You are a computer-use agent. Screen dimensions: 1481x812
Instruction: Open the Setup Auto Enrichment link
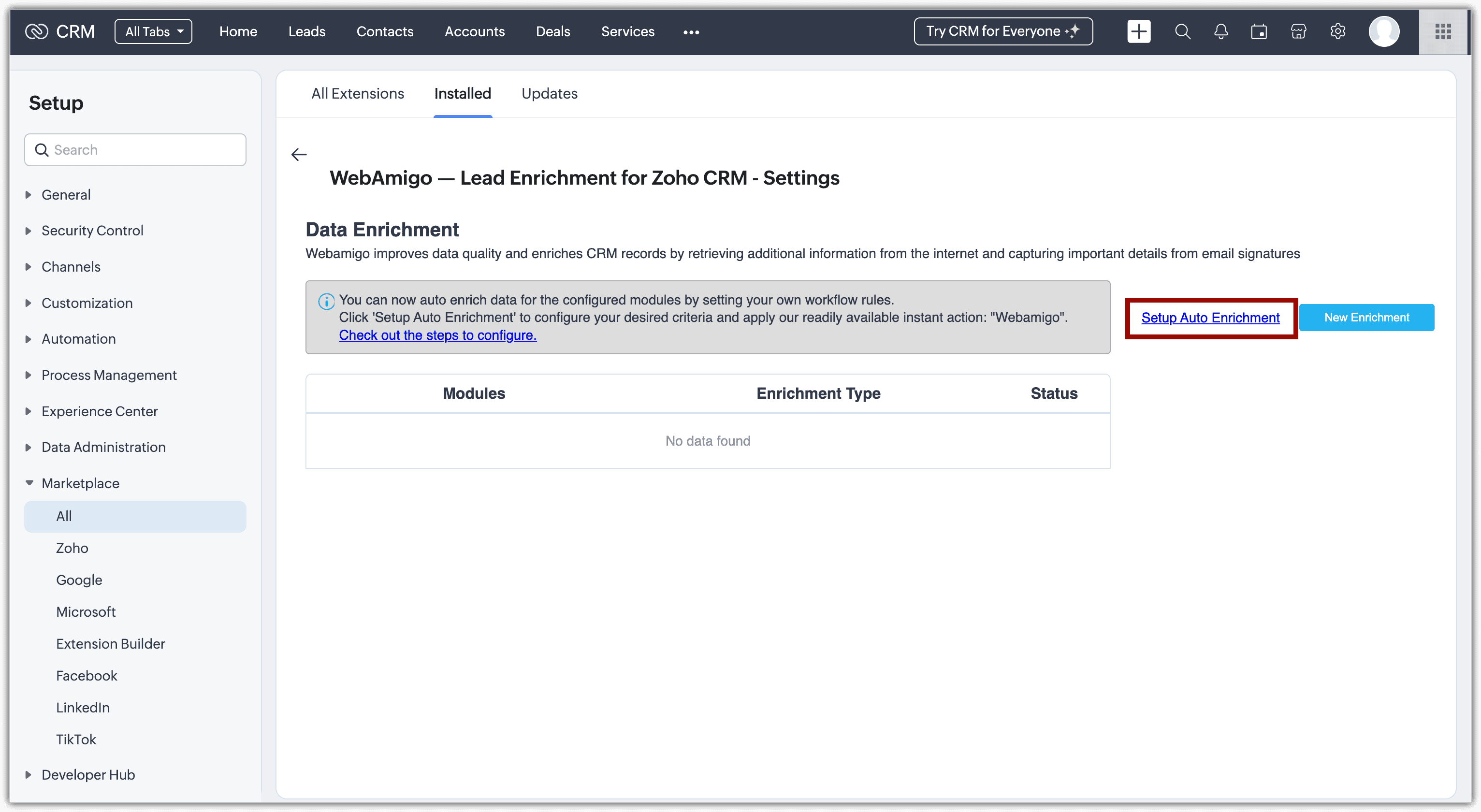click(1210, 318)
